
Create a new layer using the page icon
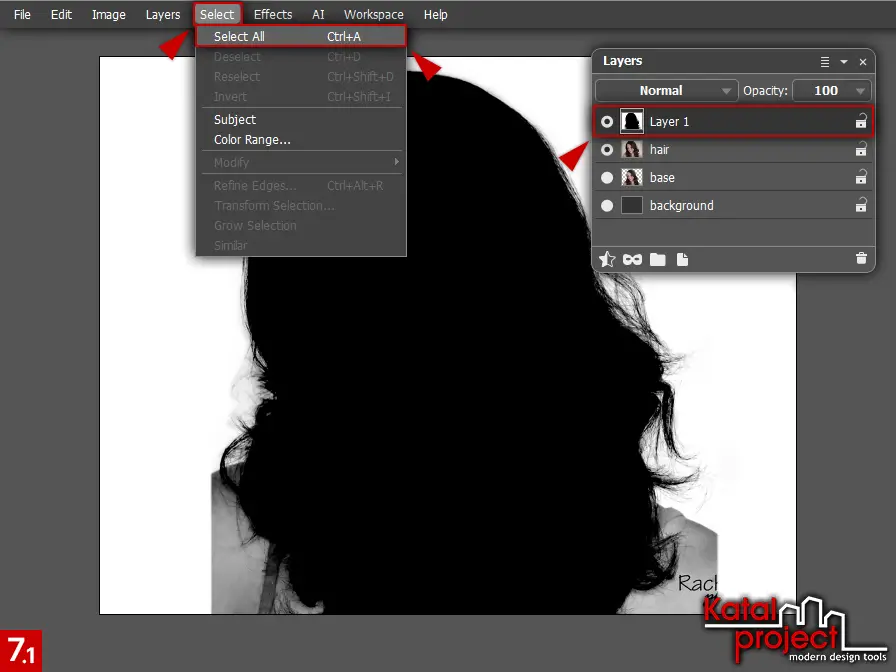coord(681,259)
